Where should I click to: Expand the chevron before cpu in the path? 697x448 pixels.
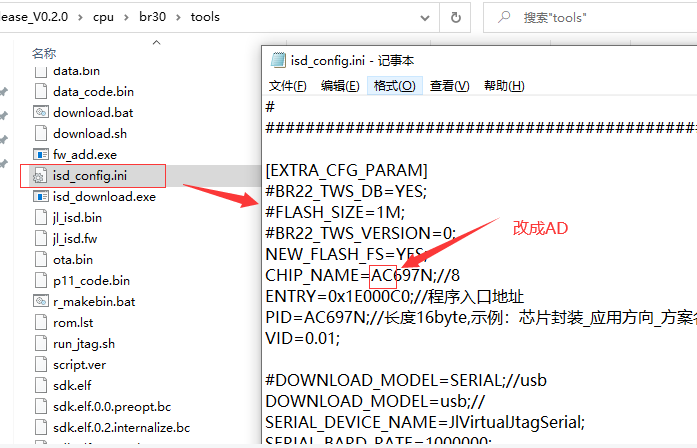point(80,17)
